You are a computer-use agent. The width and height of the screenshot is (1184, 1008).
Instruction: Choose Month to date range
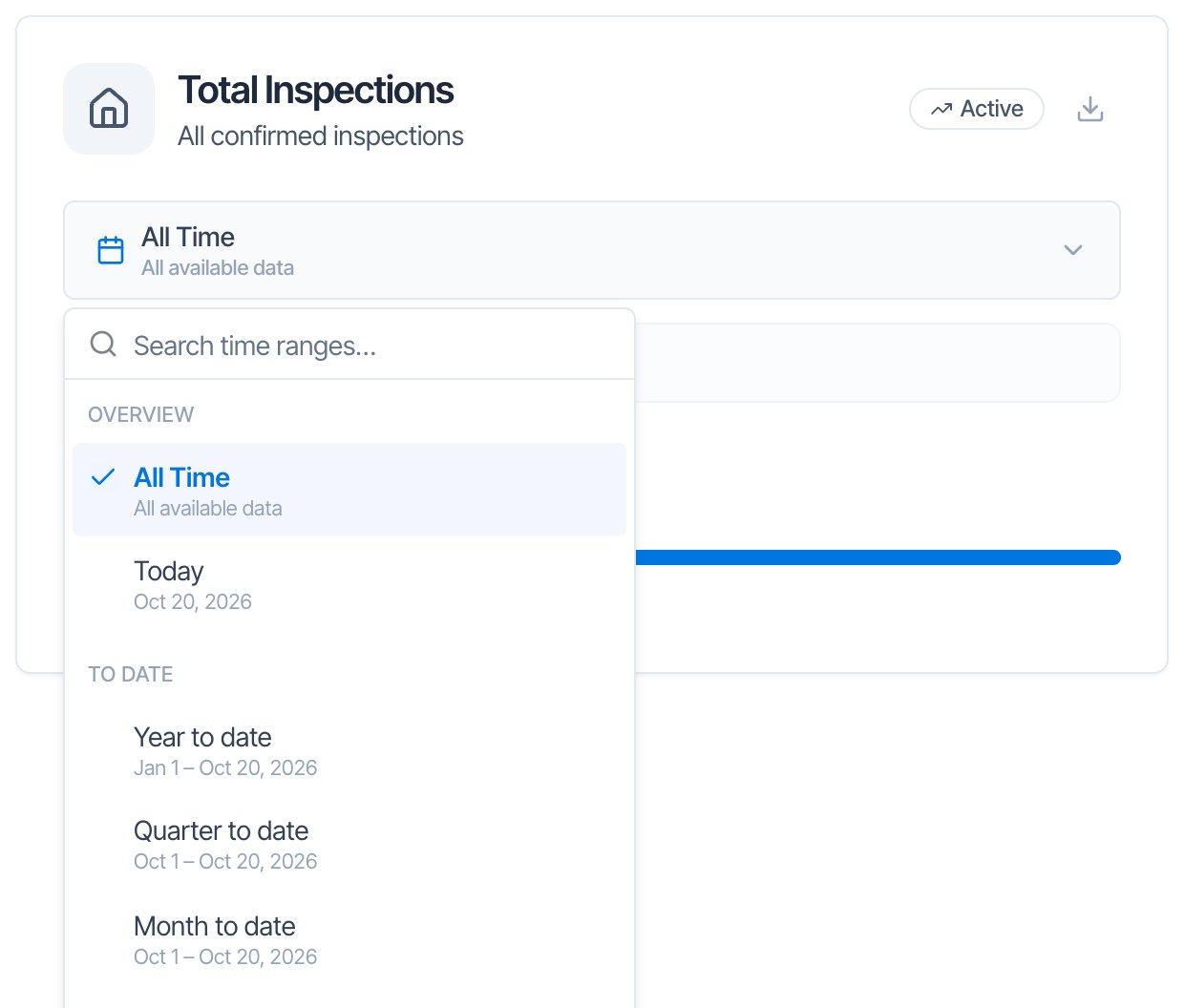tap(349, 940)
